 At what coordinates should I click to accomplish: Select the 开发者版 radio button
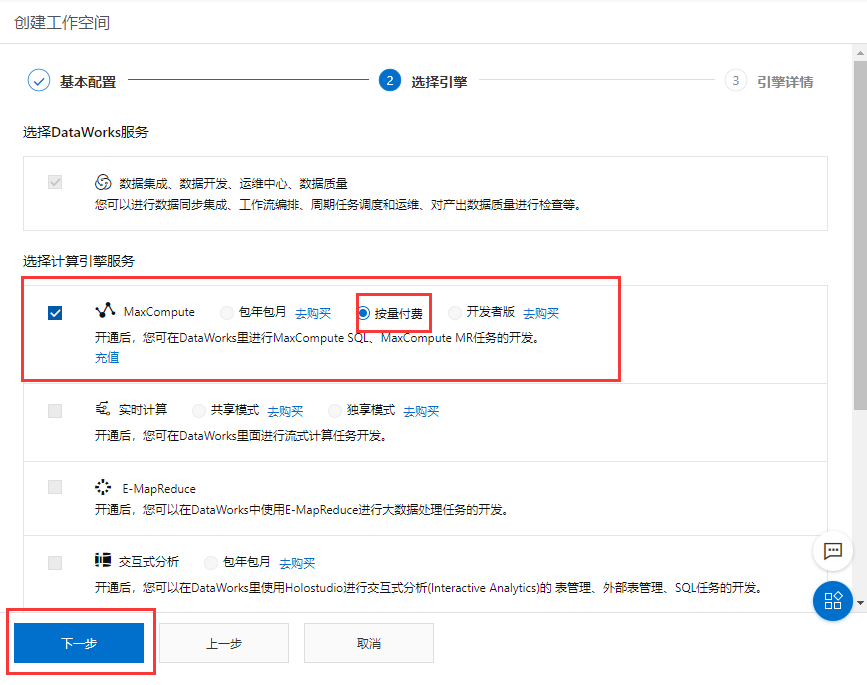point(455,313)
